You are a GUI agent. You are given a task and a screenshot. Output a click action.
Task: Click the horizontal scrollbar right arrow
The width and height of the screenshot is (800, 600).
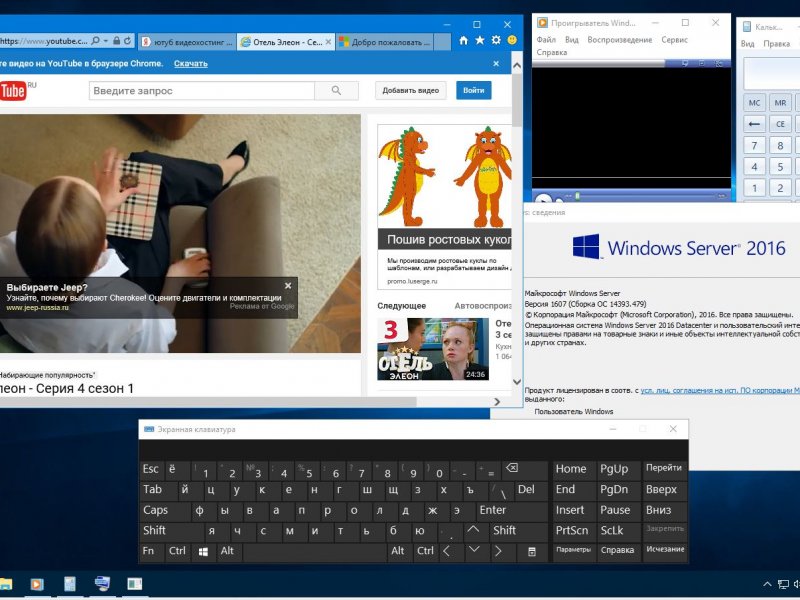tap(497, 402)
